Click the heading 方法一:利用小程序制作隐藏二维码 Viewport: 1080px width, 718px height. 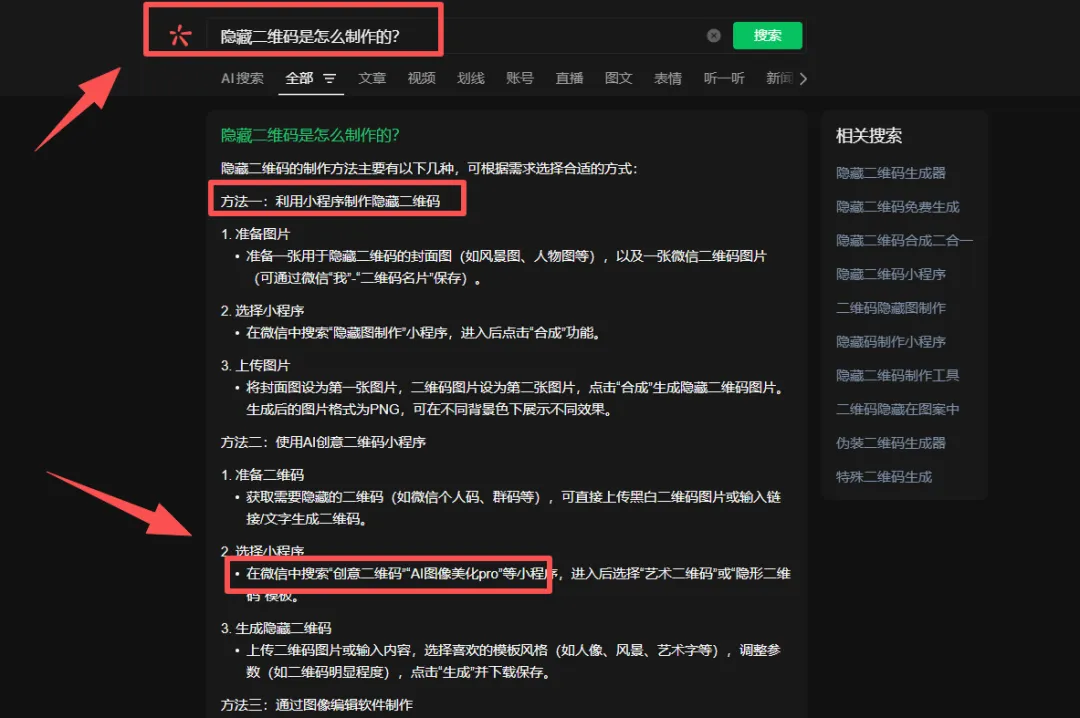331,201
